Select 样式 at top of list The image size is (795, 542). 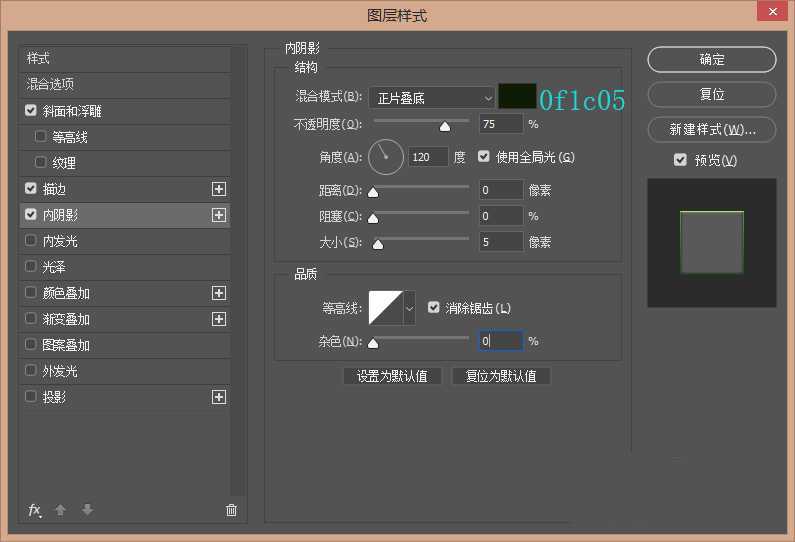pyautogui.click(x=38, y=58)
